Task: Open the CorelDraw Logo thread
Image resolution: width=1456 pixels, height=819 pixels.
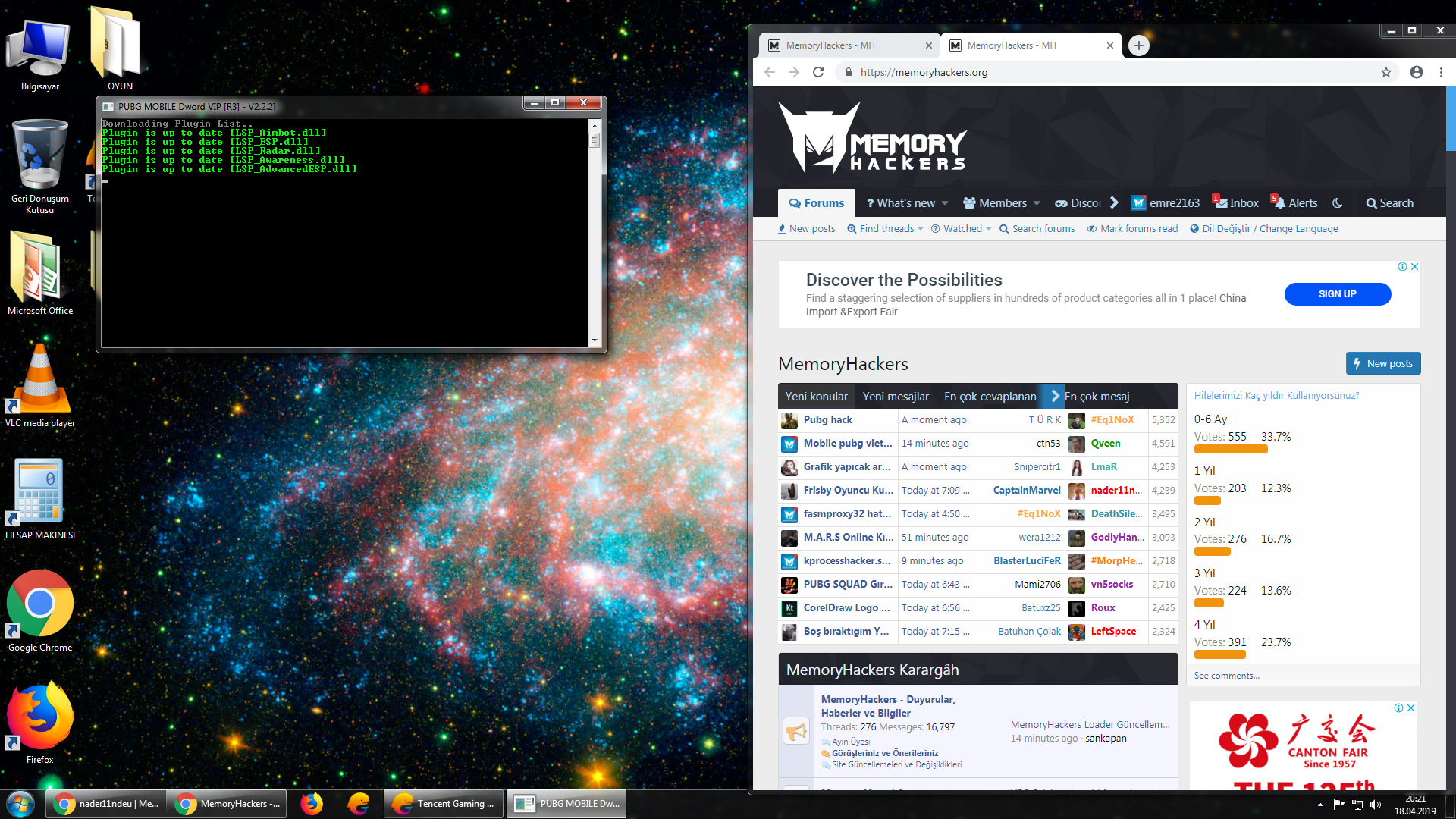Action: click(x=847, y=607)
